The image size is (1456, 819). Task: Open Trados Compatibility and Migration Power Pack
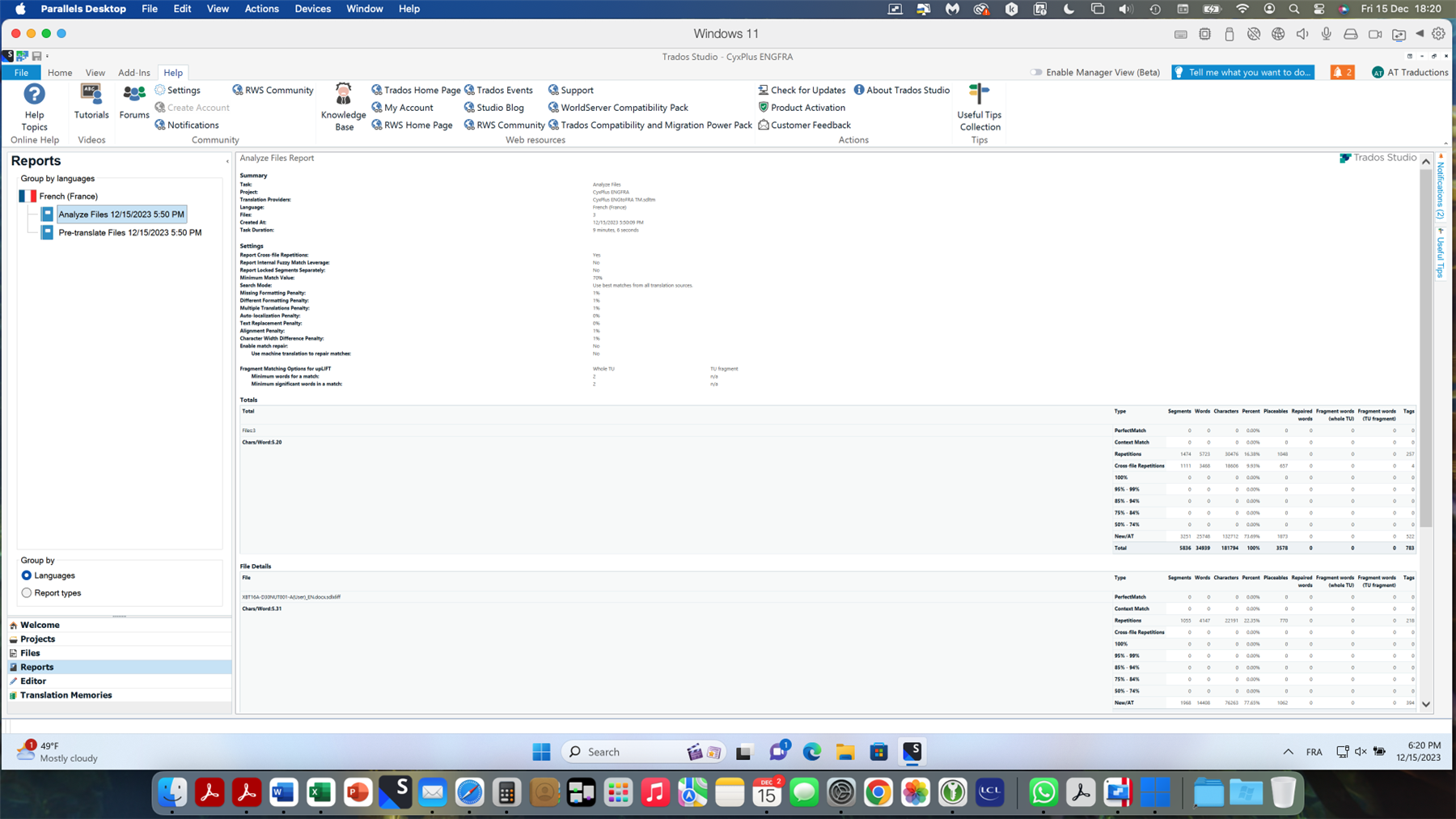coord(650,125)
